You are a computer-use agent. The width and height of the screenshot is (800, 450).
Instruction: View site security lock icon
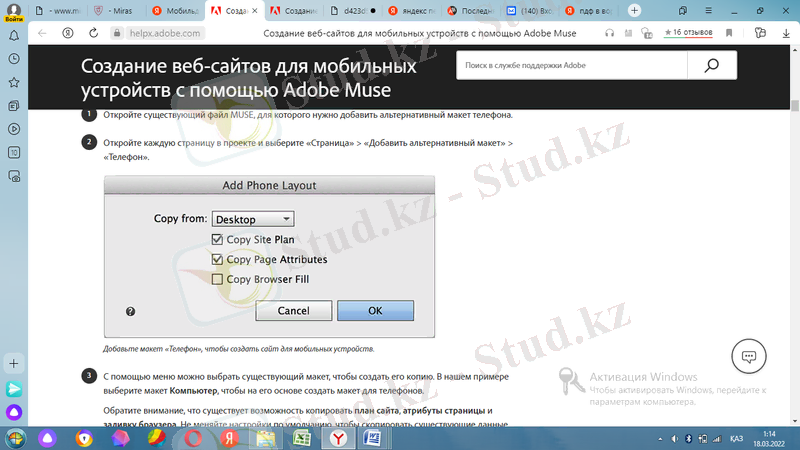117,33
